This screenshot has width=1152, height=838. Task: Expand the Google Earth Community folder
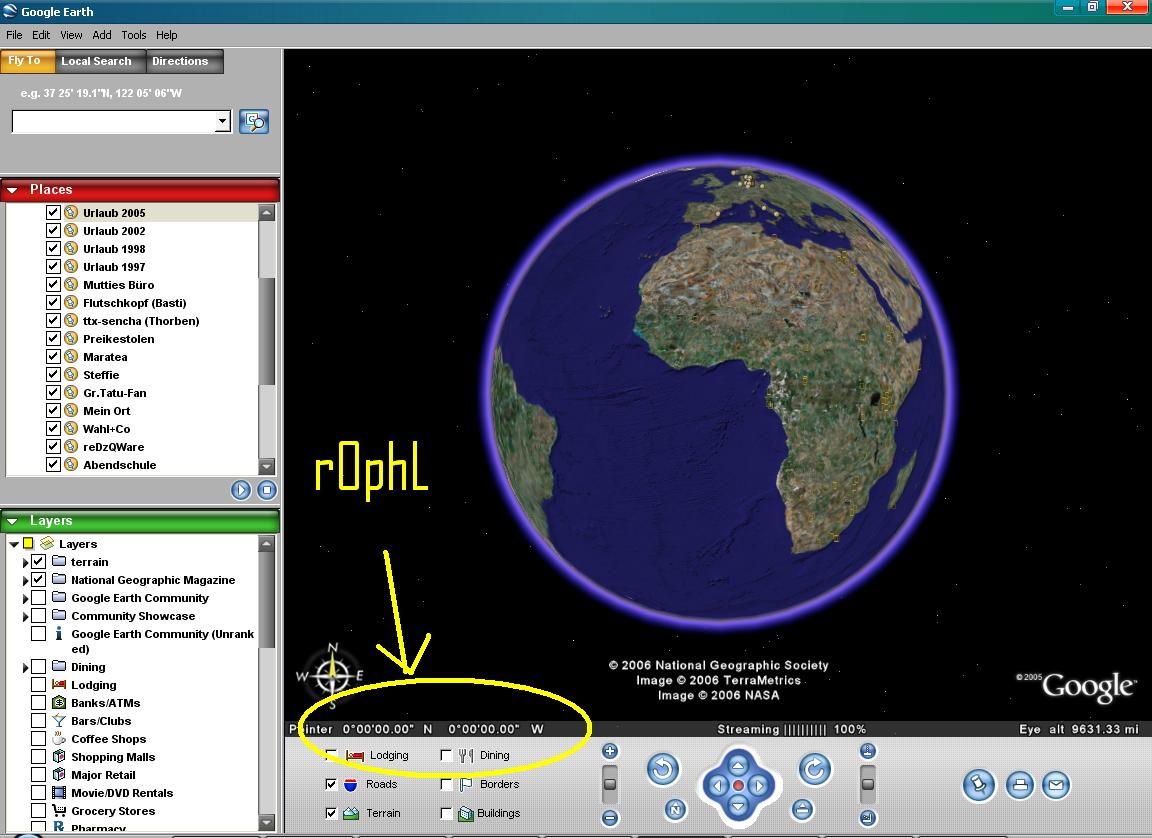[25, 599]
